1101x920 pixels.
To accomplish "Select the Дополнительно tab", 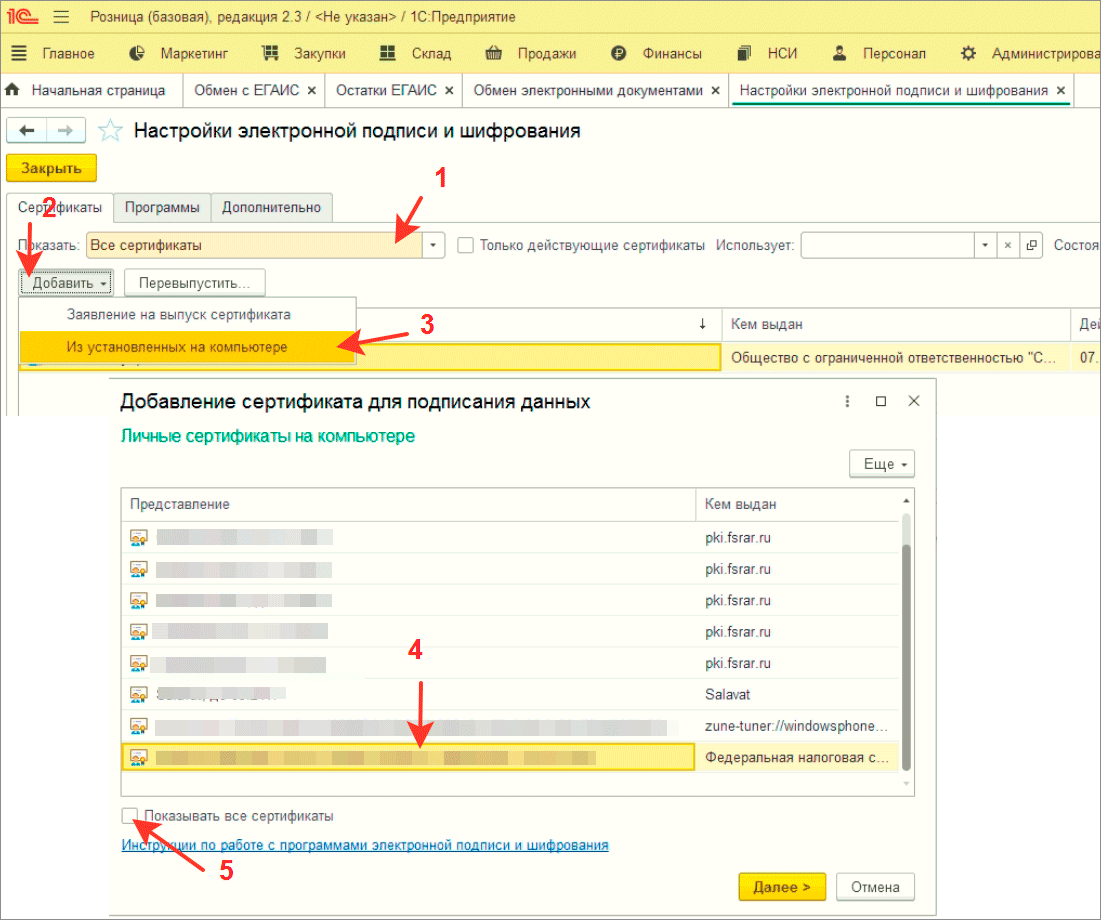I will [x=271, y=208].
